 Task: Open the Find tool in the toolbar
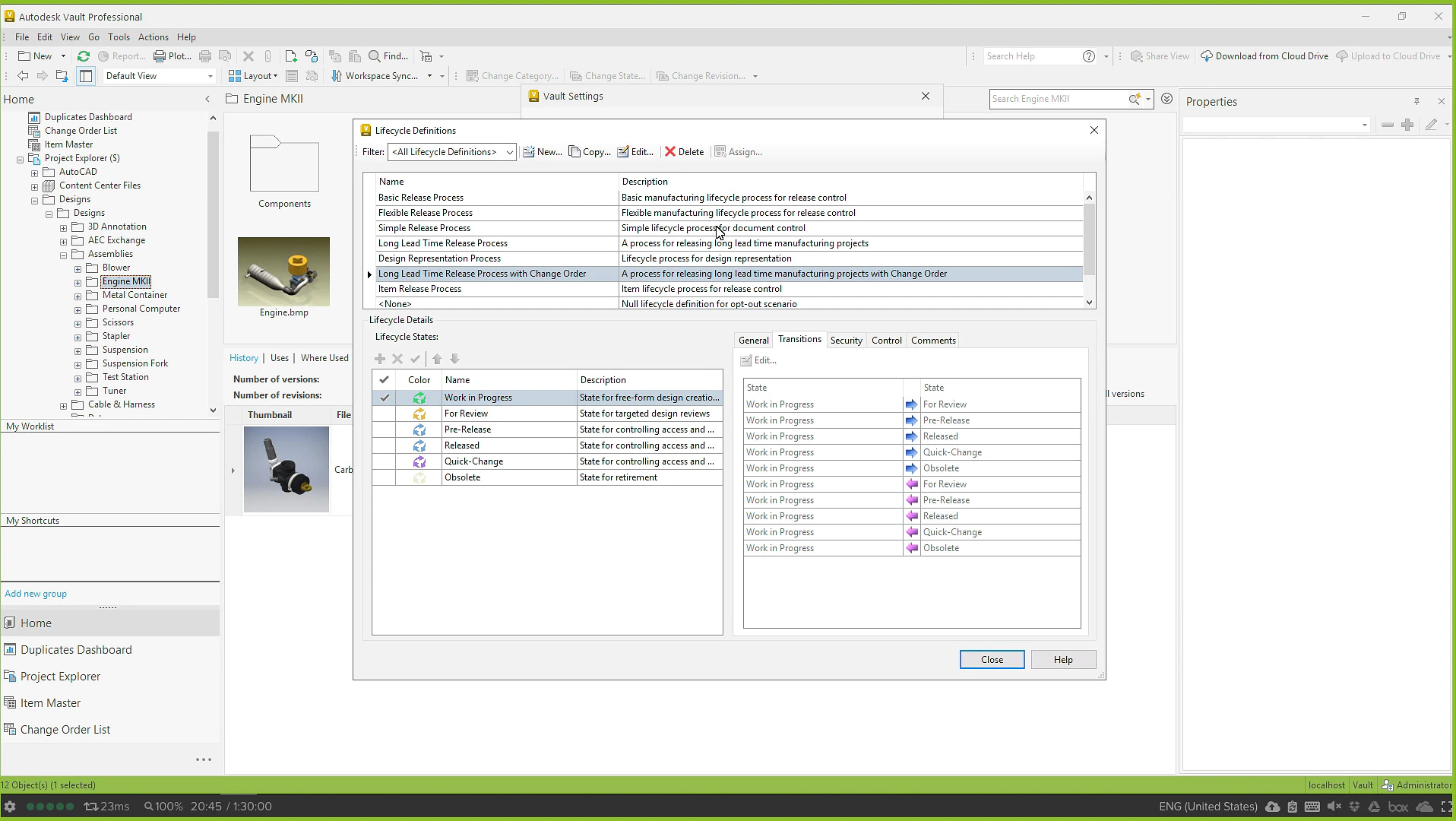[x=388, y=56]
